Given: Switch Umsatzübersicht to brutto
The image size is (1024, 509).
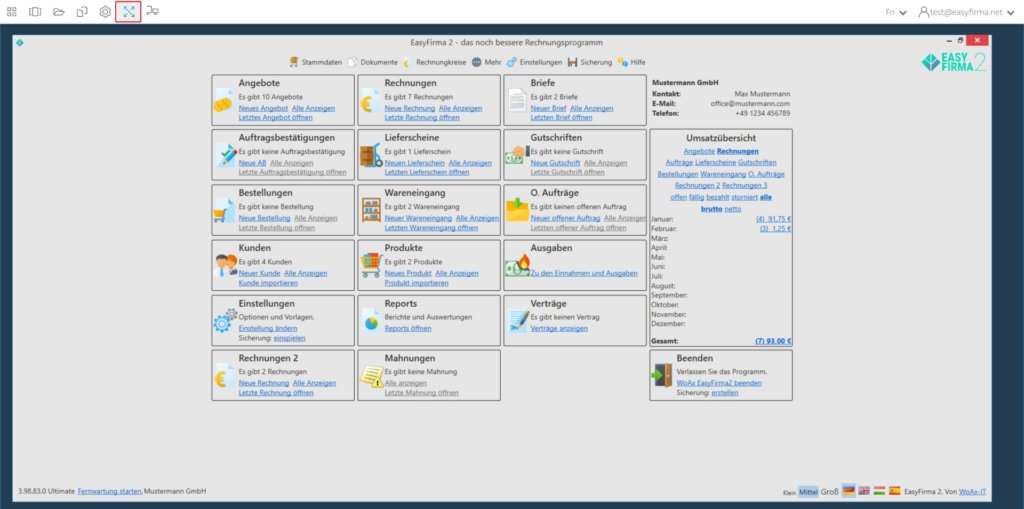Looking at the screenshot, I should [x=711, y=209].
